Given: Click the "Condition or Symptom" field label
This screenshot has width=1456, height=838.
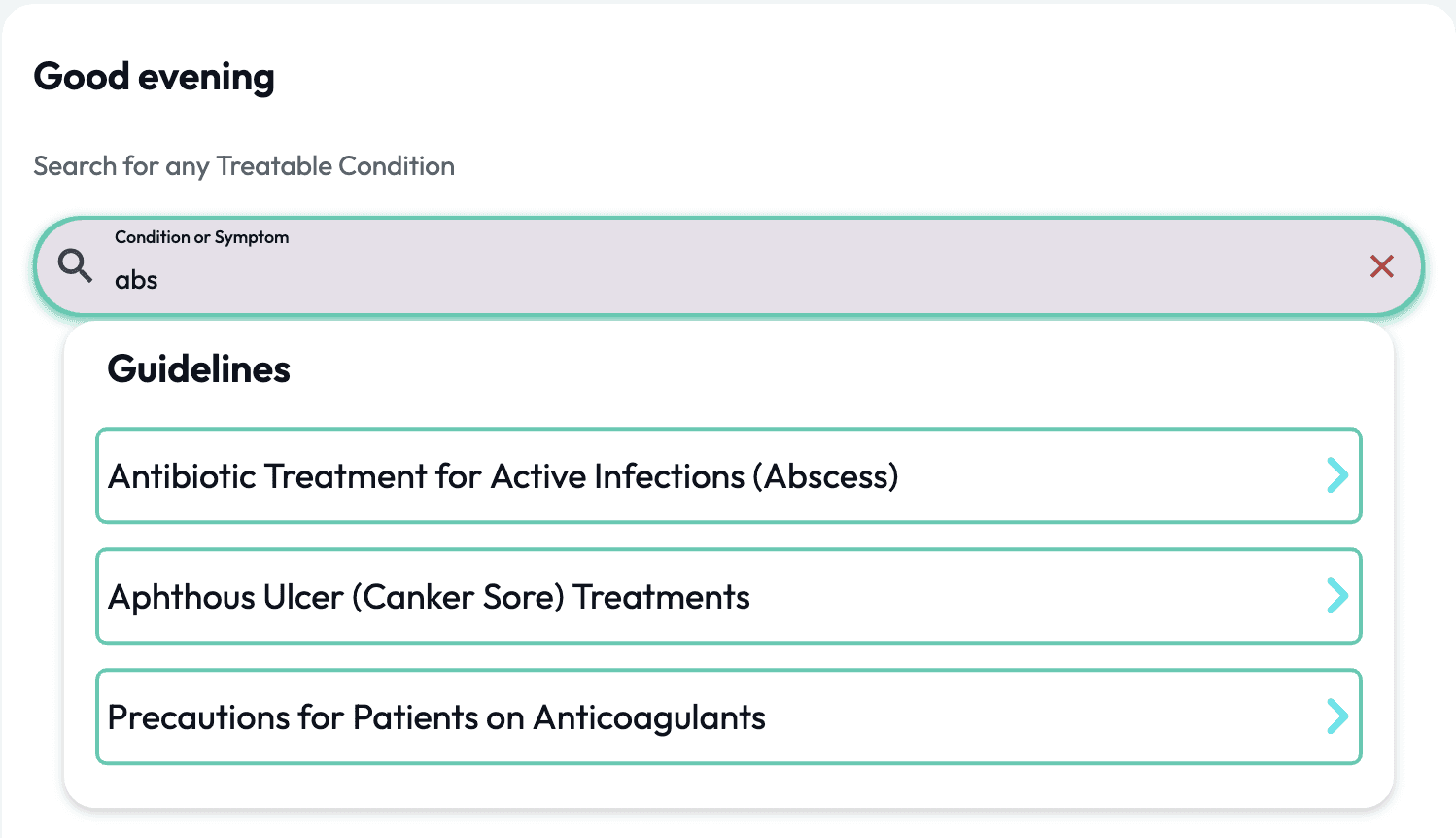Looking at the screenshot, I should [x=201, y=237].
